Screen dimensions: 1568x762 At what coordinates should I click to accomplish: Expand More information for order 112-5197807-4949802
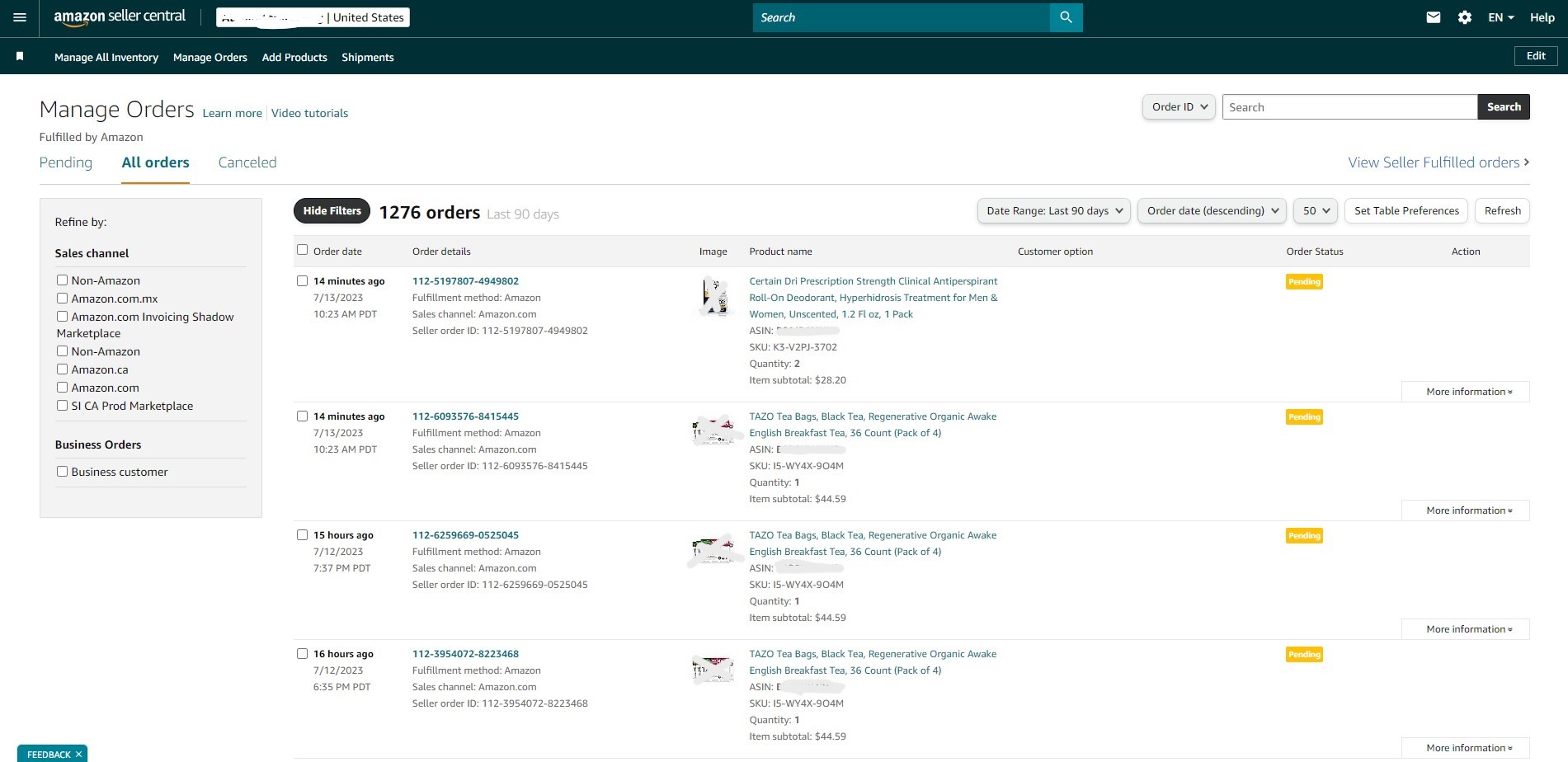coord(1466,392)
